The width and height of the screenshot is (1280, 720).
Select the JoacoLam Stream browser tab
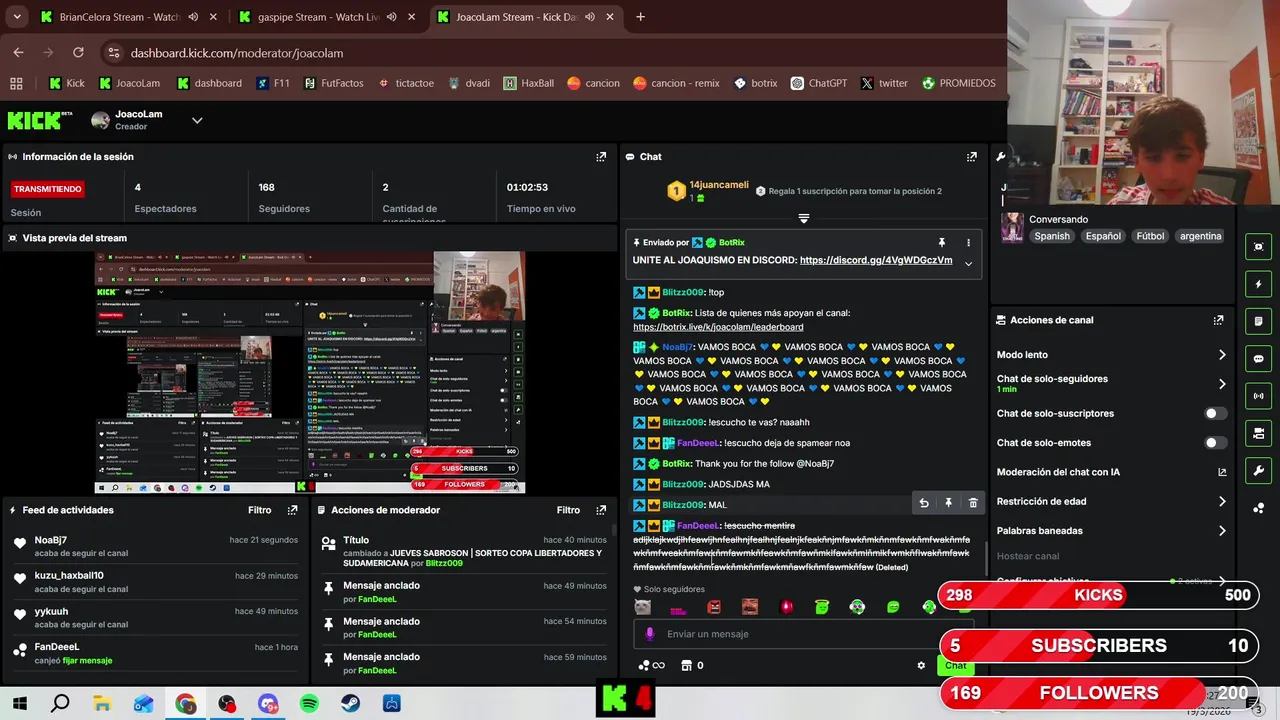coord(527,17)
